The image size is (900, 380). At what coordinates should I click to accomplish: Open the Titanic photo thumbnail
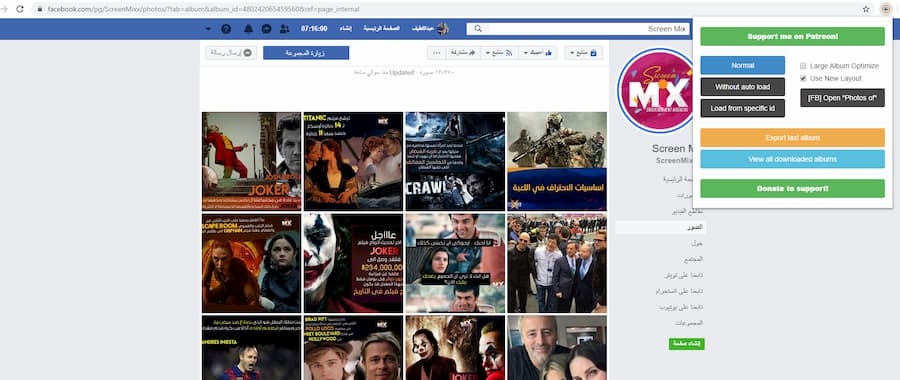353,161
